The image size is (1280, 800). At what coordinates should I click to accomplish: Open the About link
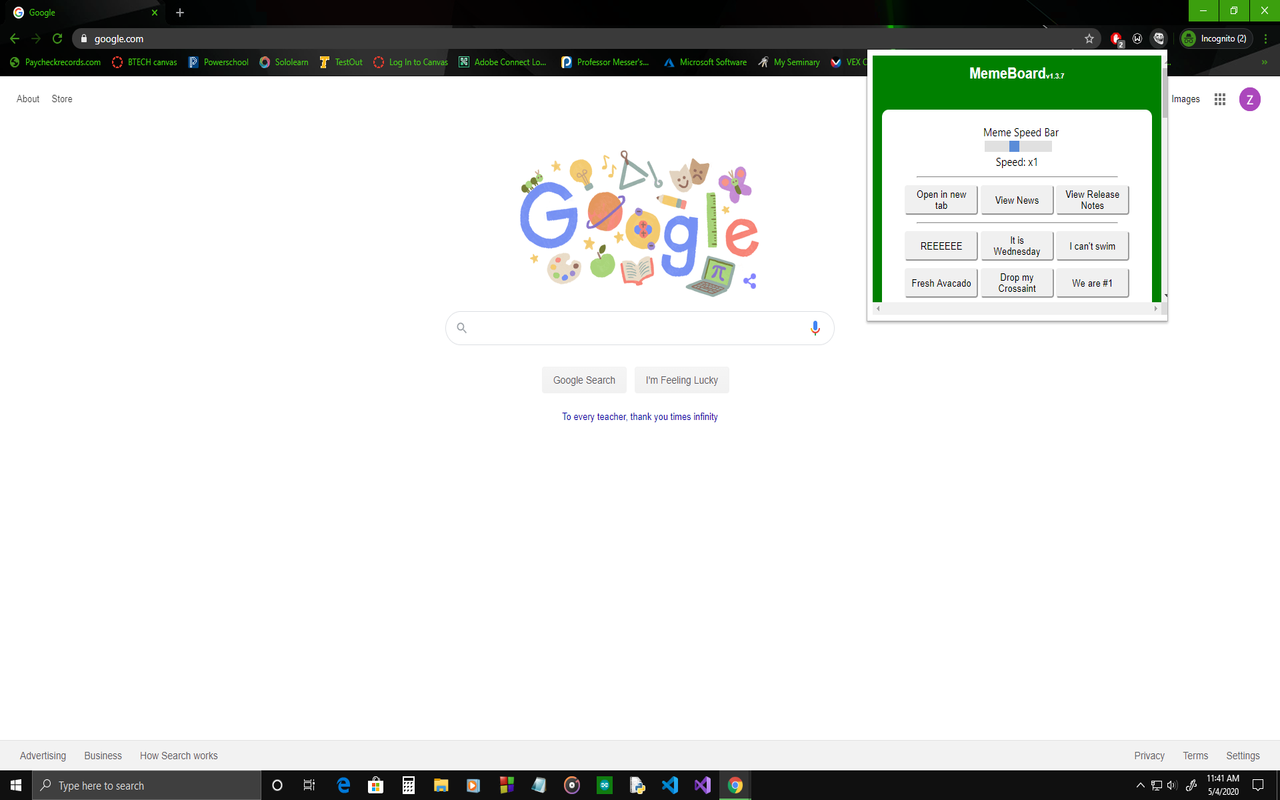(x=28, y=99)
